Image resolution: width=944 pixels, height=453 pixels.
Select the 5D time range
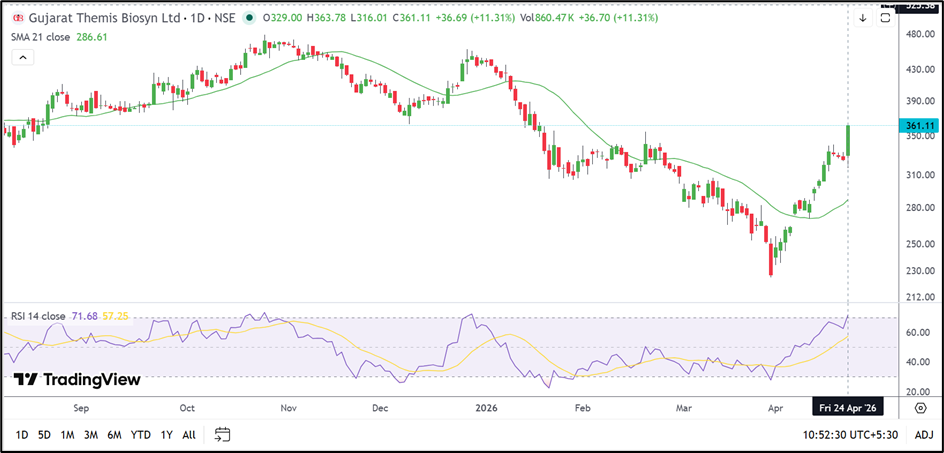click(x=44, y=434)
